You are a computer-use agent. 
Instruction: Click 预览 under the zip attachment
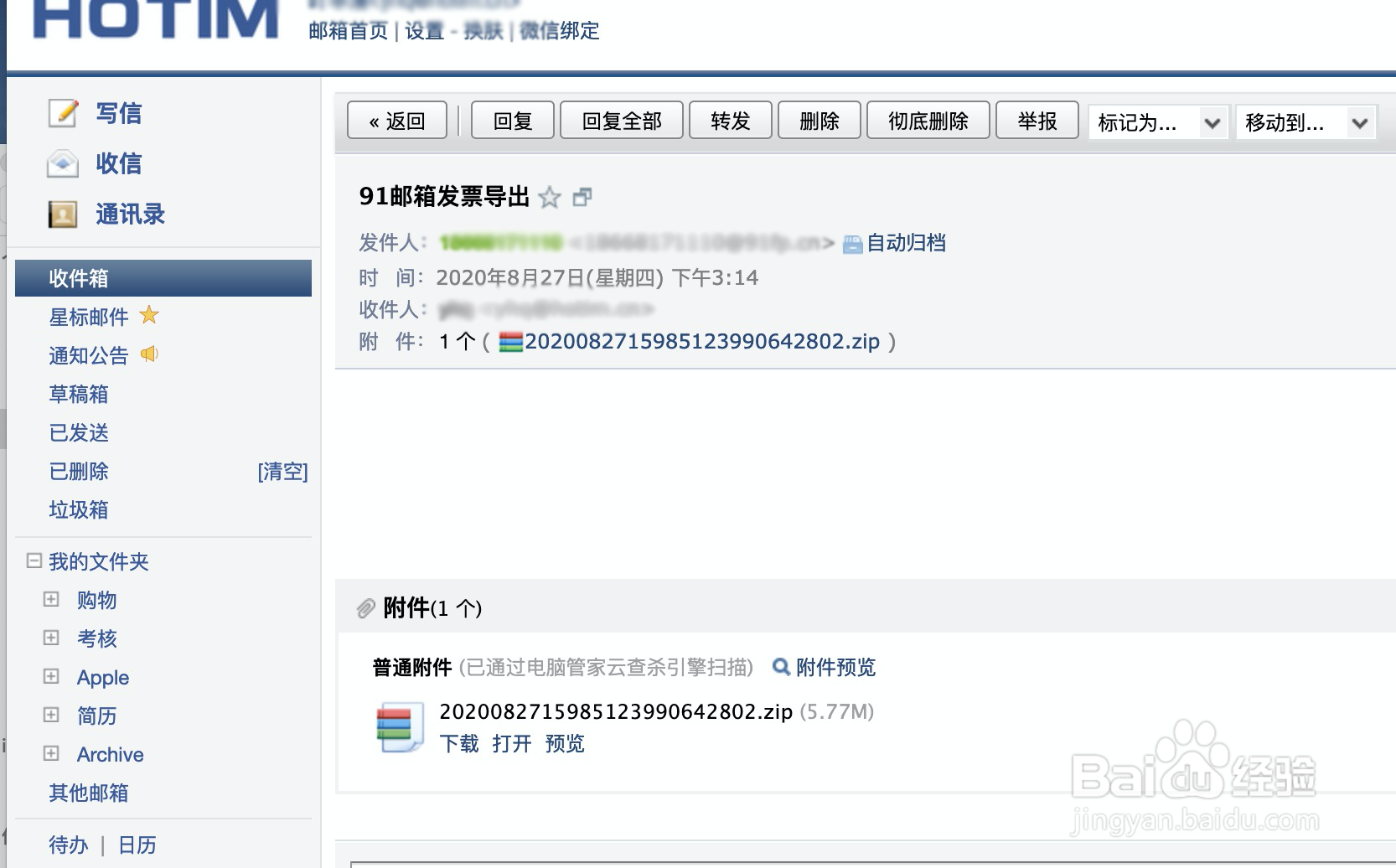(565, 743)
